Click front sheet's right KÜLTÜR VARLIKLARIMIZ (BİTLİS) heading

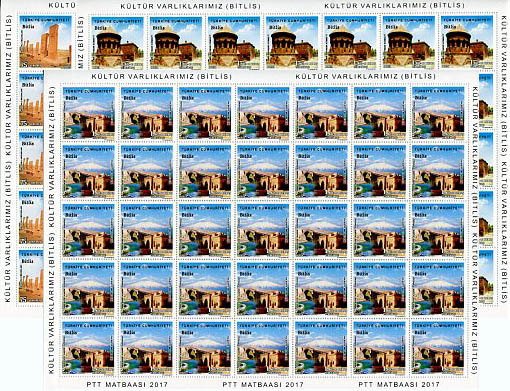(366, 77)
